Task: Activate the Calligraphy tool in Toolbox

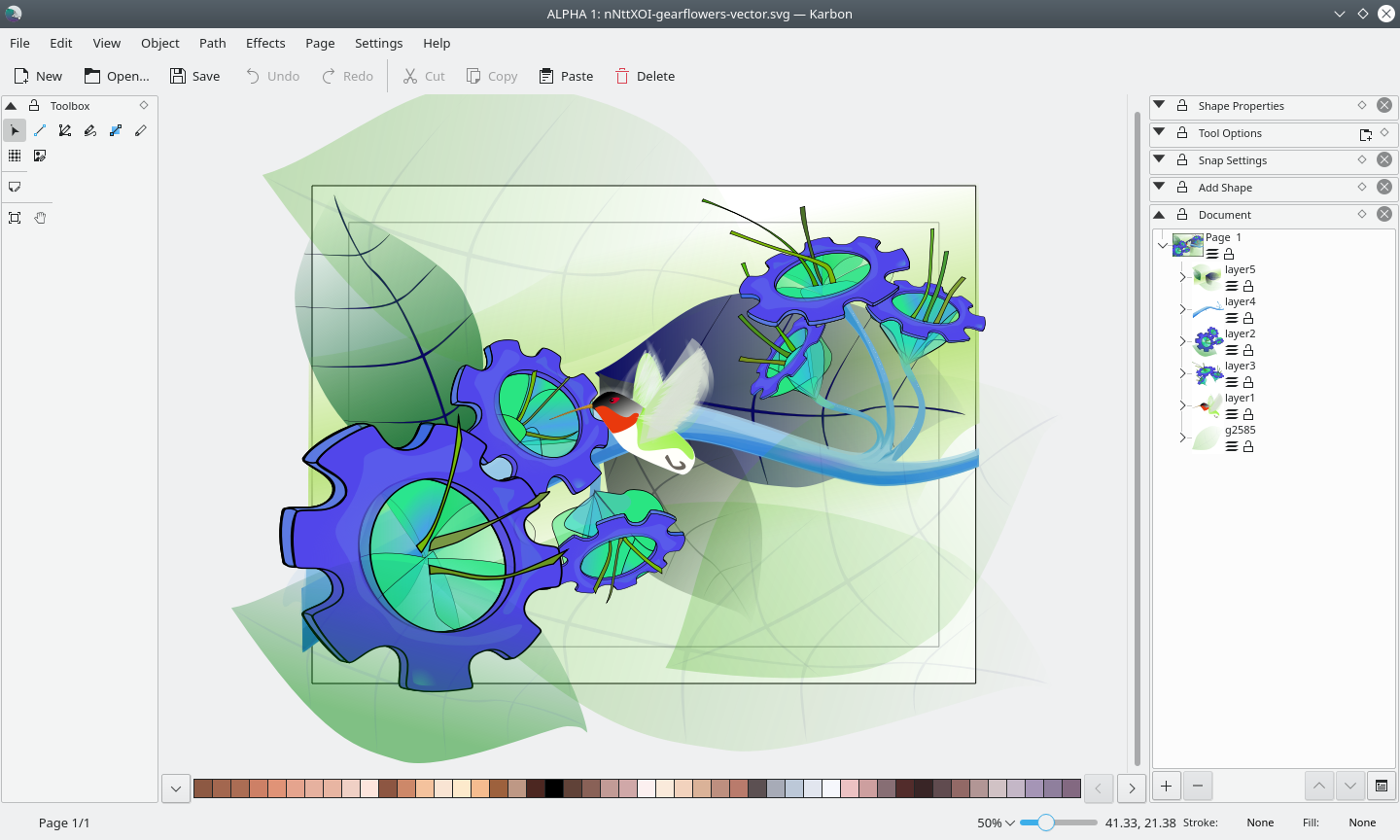Action: [90, 130]
